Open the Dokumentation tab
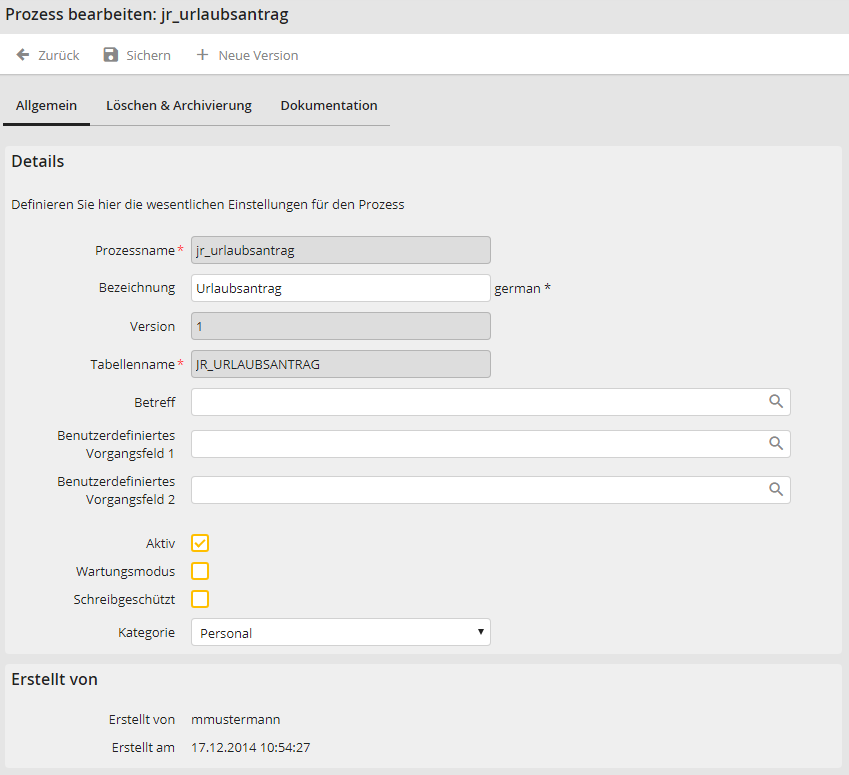 [x=328, y=105]
